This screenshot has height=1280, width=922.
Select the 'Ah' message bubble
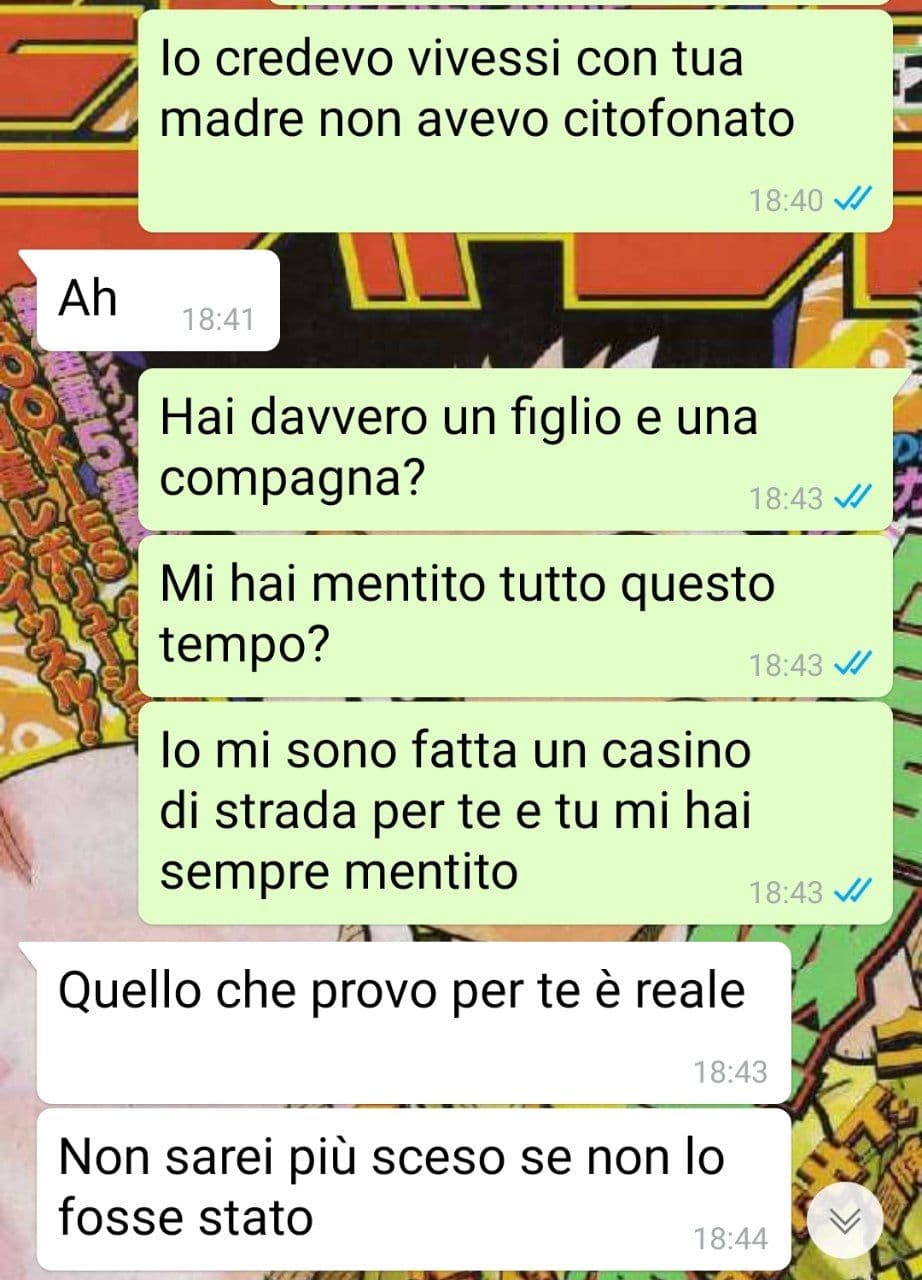150,300
